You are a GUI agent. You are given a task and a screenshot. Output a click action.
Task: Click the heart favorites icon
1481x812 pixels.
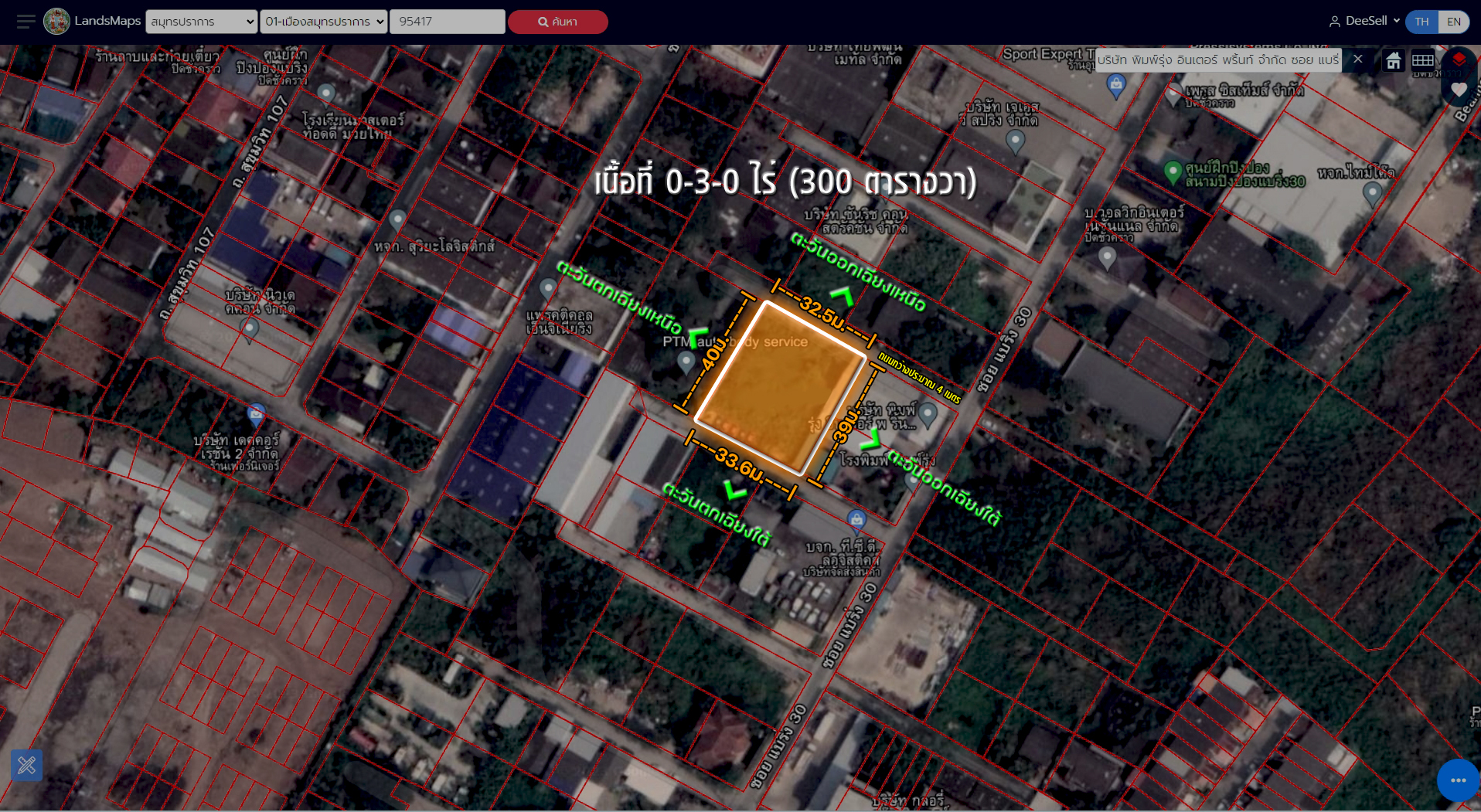click(1459, 90)
